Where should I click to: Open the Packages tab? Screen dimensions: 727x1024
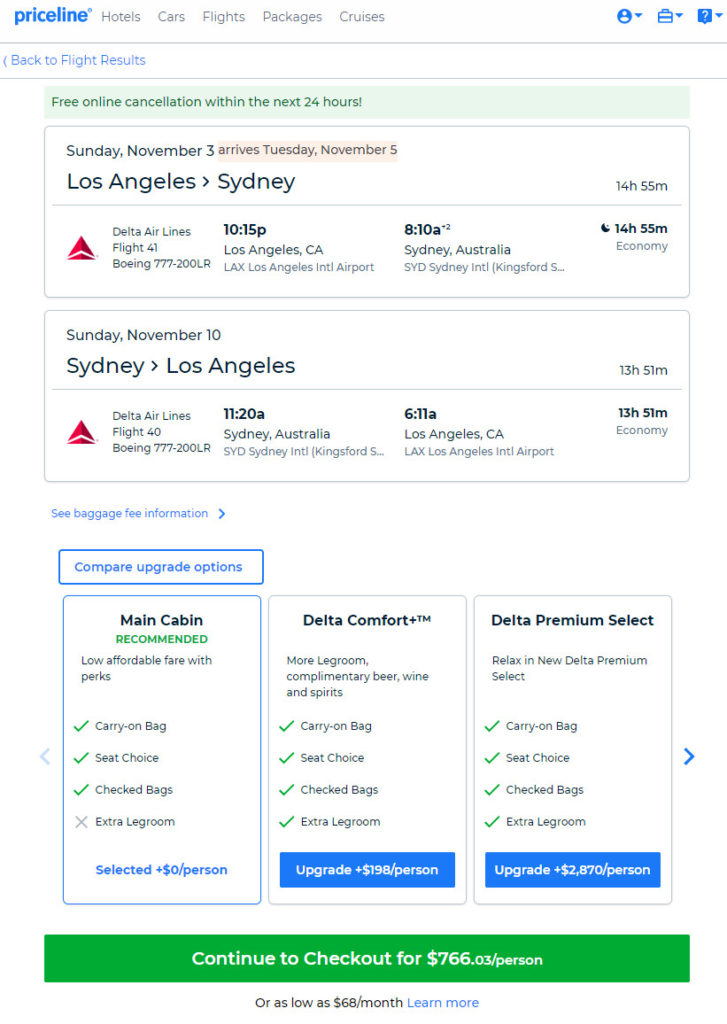point(292,17)
